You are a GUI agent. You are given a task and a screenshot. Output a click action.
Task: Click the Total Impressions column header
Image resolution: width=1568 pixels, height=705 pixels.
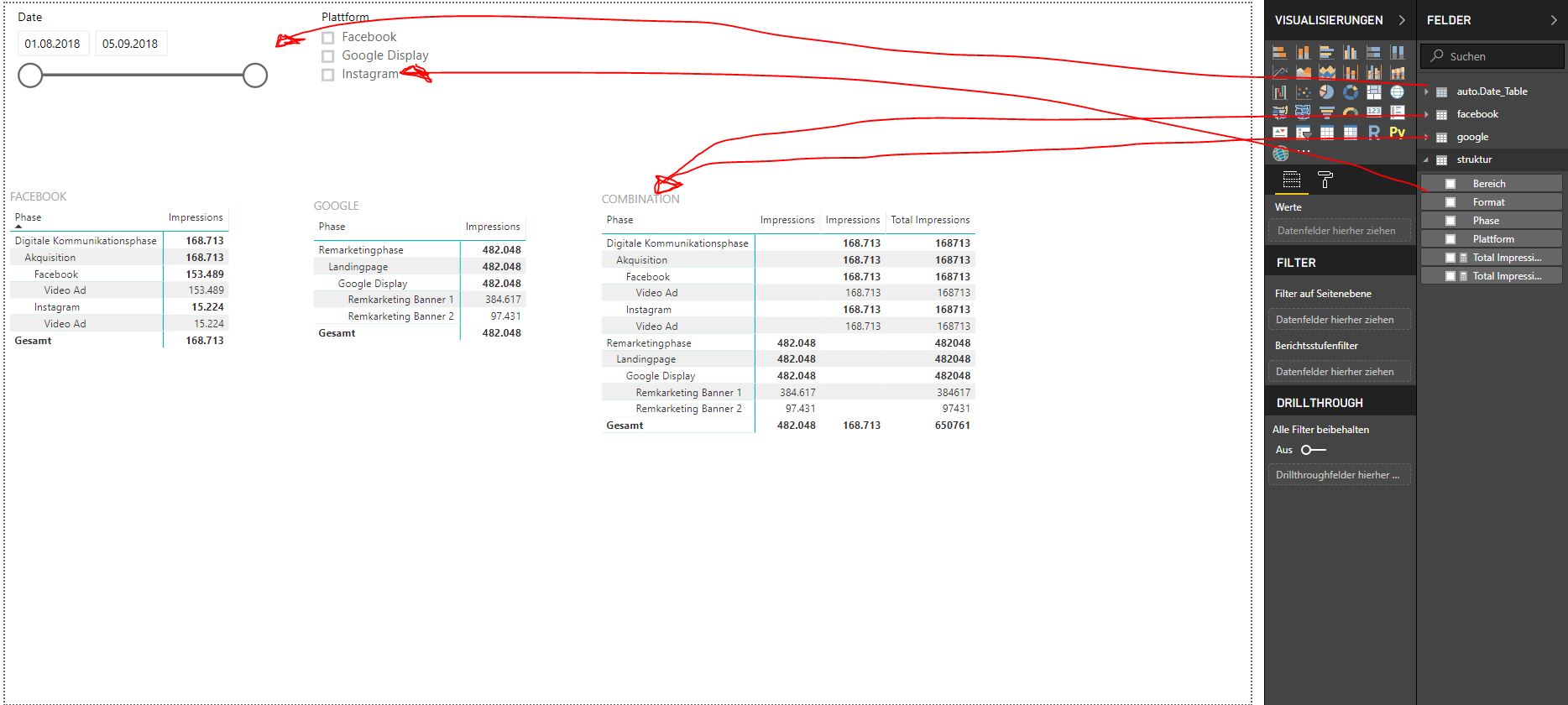pos(930,220)
